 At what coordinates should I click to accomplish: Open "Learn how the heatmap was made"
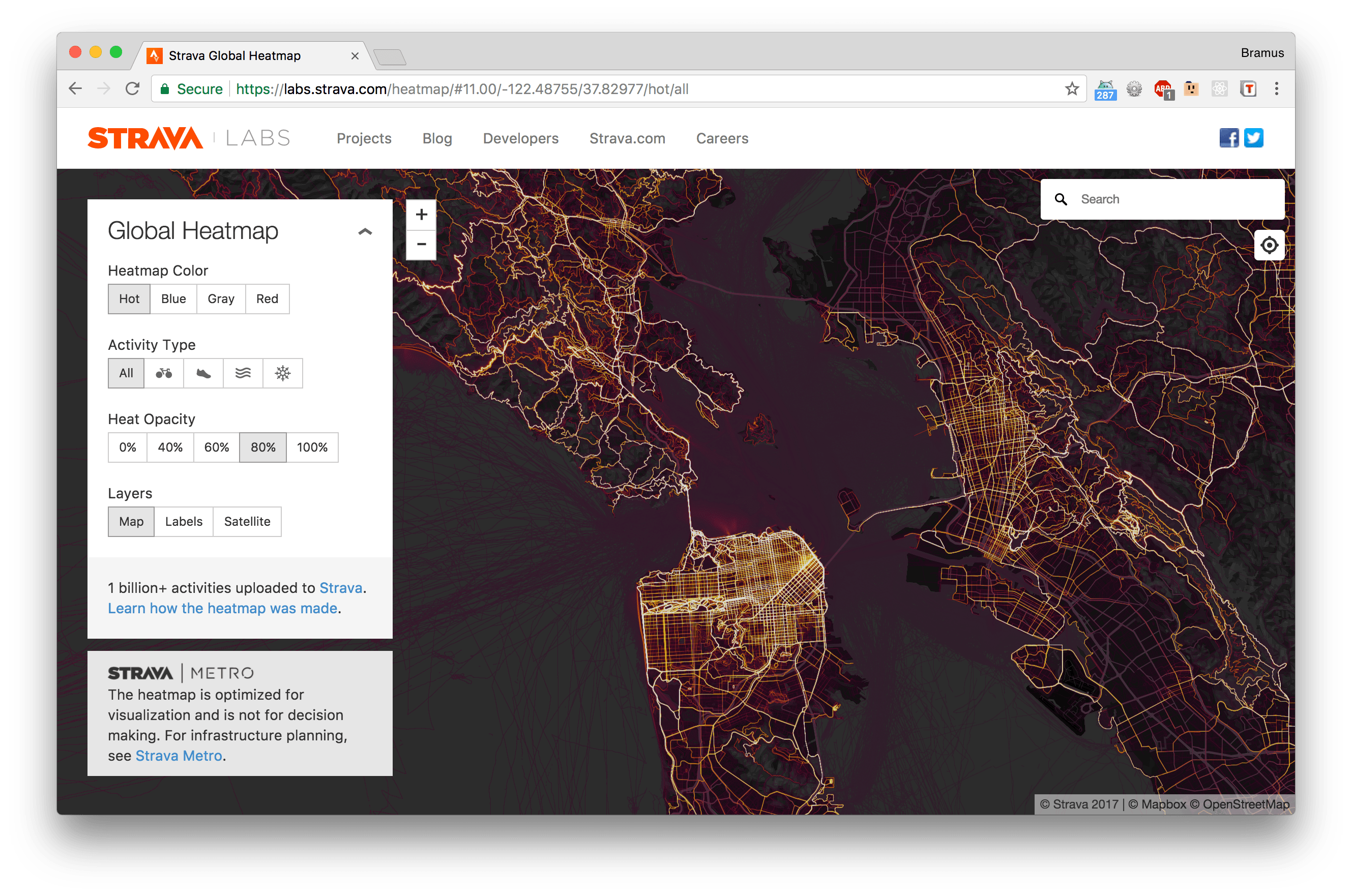coord(222,608)
